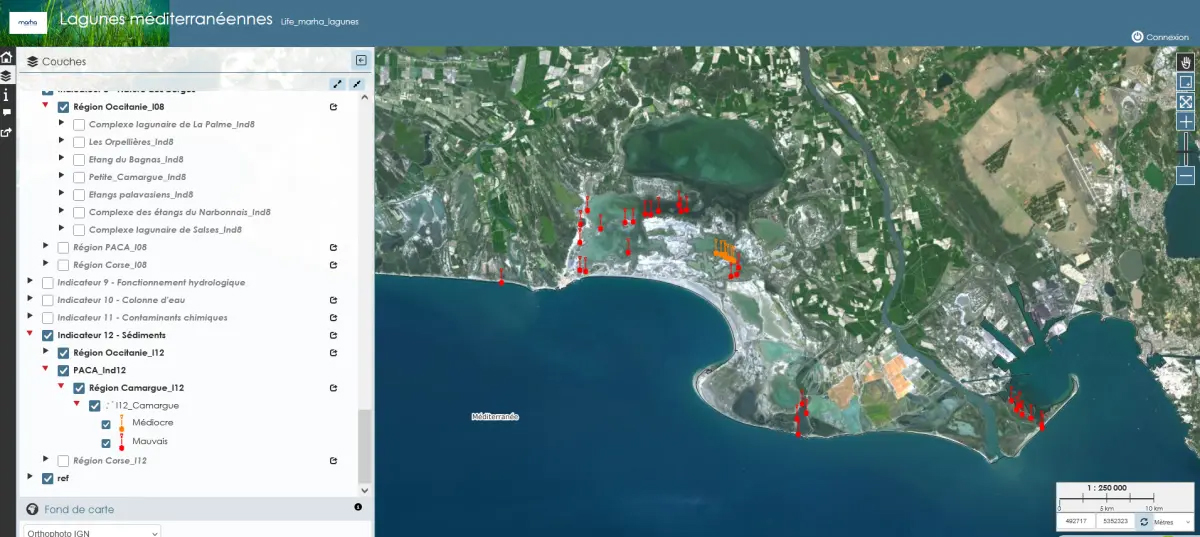Enable the Petite_Camargue_Ind8 layer checkbox
Screen dimensions: 1200x537
tap(79, 177)
